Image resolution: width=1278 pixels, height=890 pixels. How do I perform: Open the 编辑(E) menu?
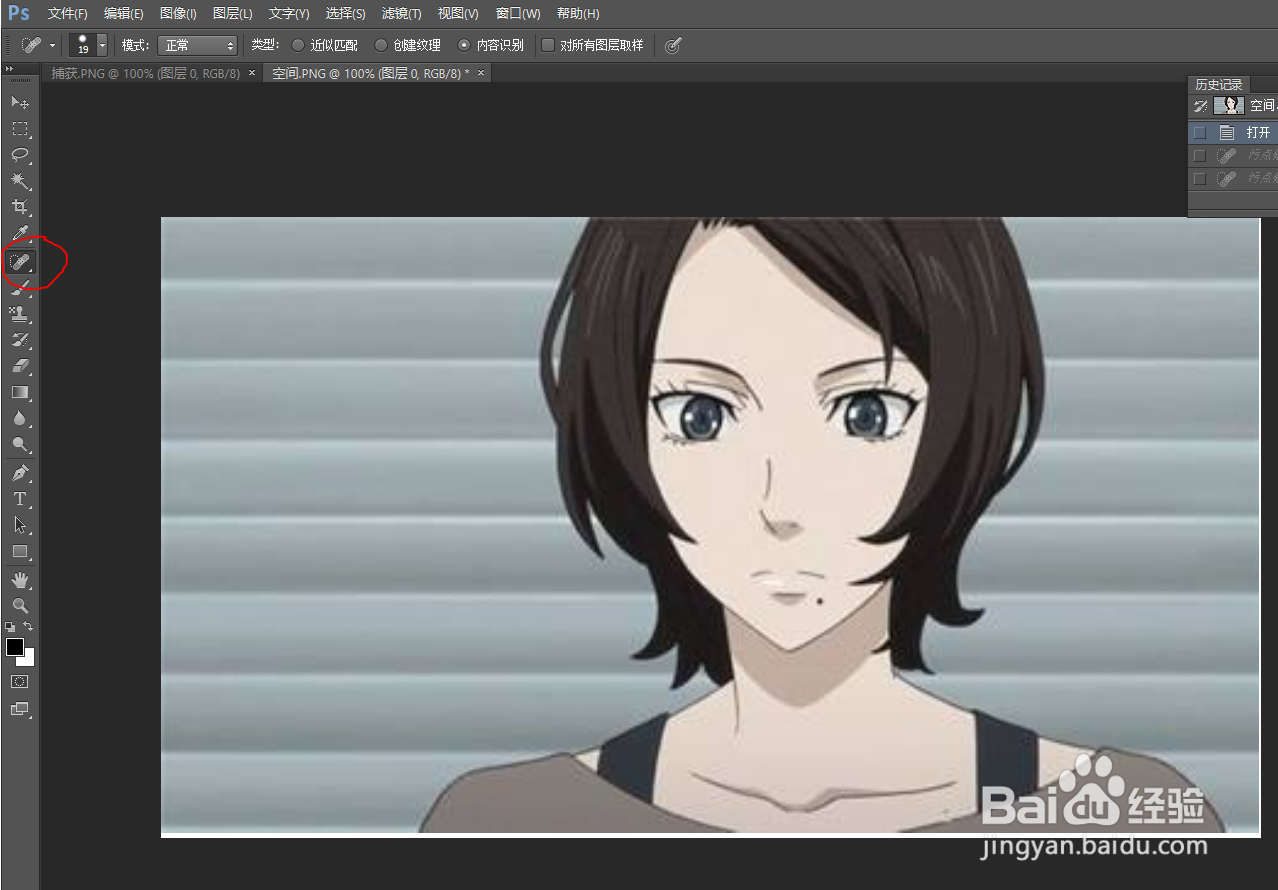[x=123, y=14]
